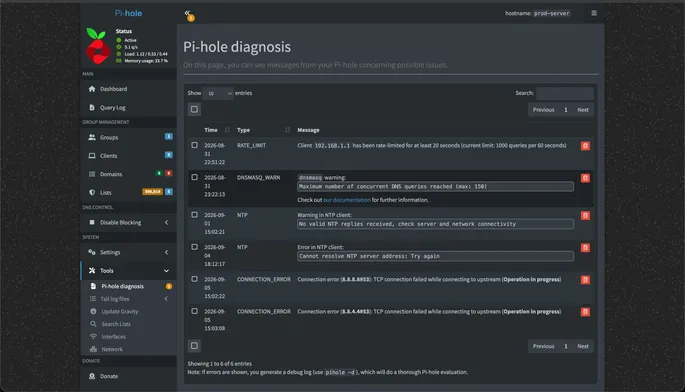Image resolution: width=685 pixels, height=392 pixels.
Task: Toggle select-all checkbox below the table
Action: (194, 346)
